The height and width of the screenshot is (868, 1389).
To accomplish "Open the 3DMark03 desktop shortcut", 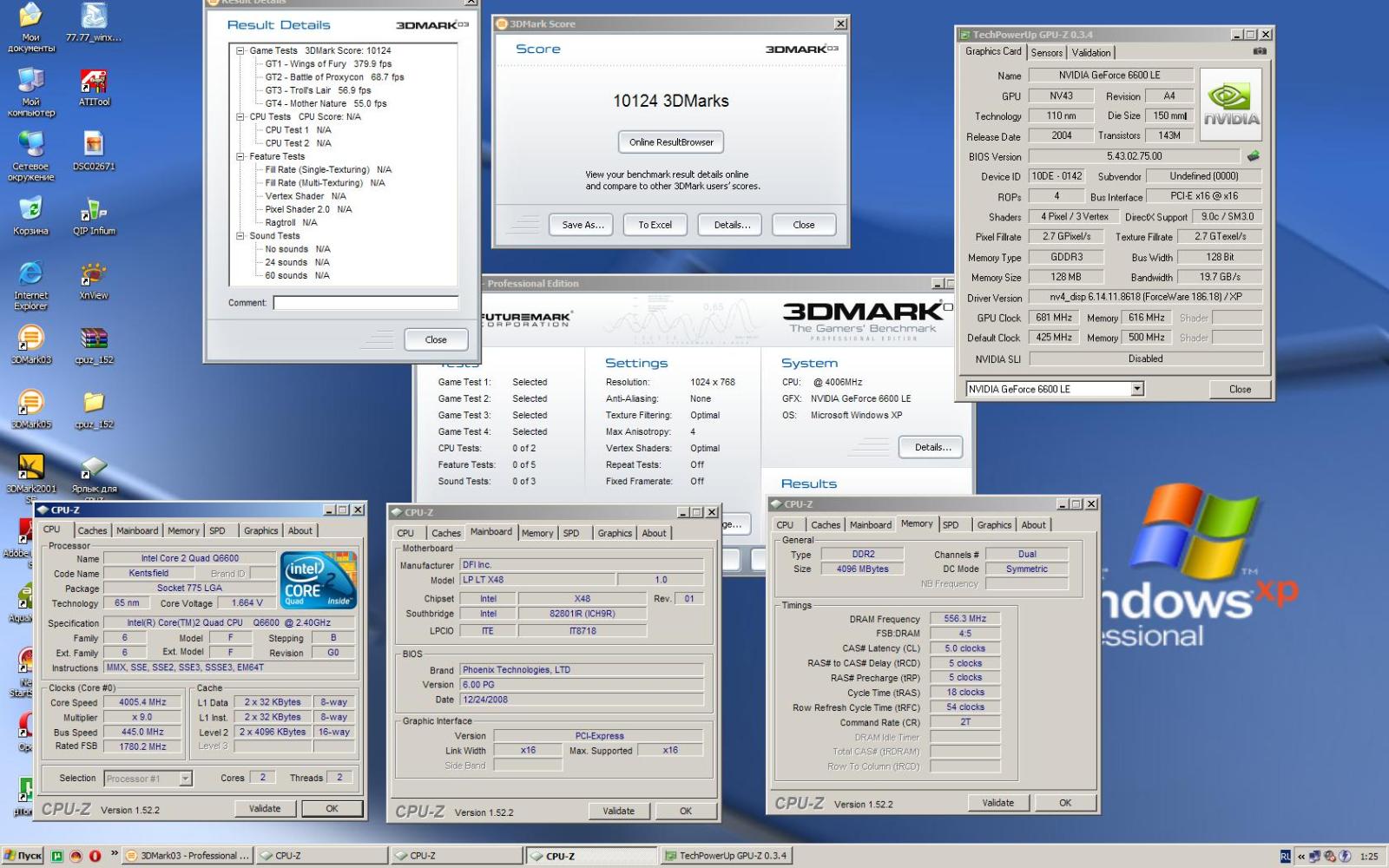I will [x=30, y=345].
